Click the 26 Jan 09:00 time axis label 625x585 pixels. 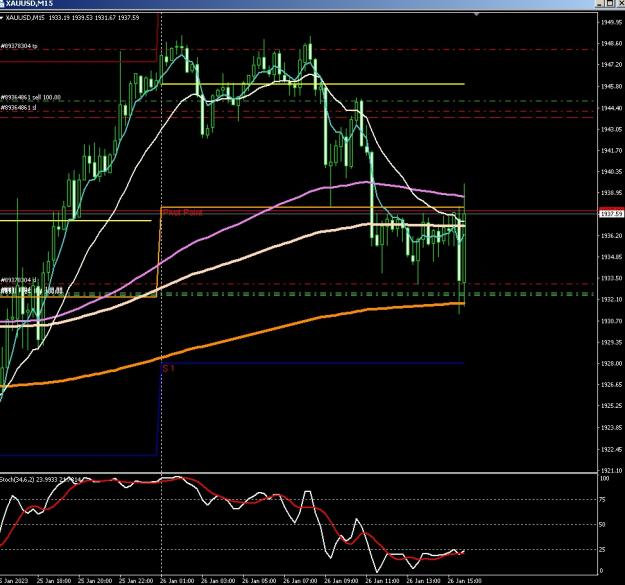point(341,581)
